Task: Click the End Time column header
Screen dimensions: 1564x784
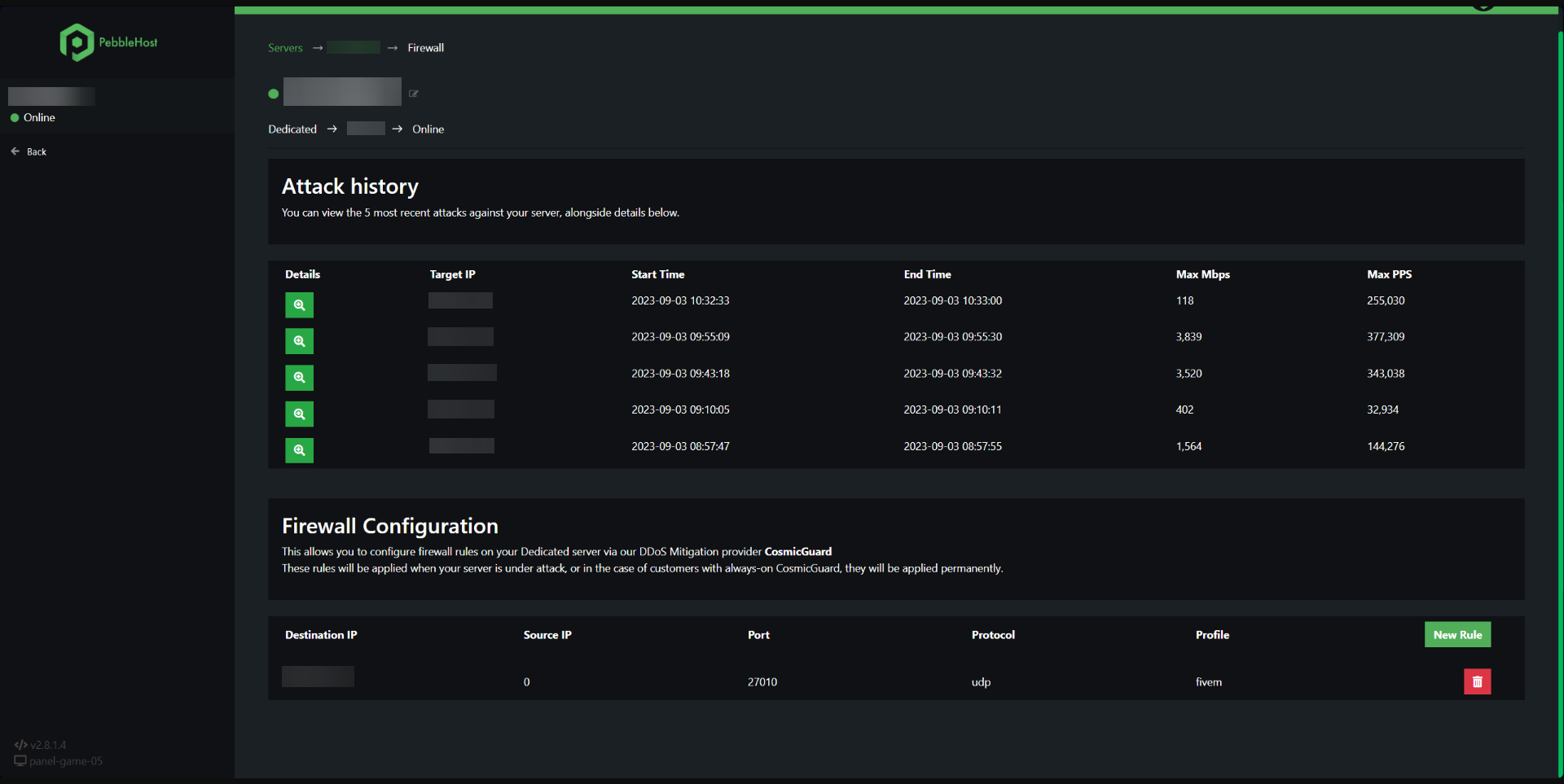Action: (x=927, y=274)
